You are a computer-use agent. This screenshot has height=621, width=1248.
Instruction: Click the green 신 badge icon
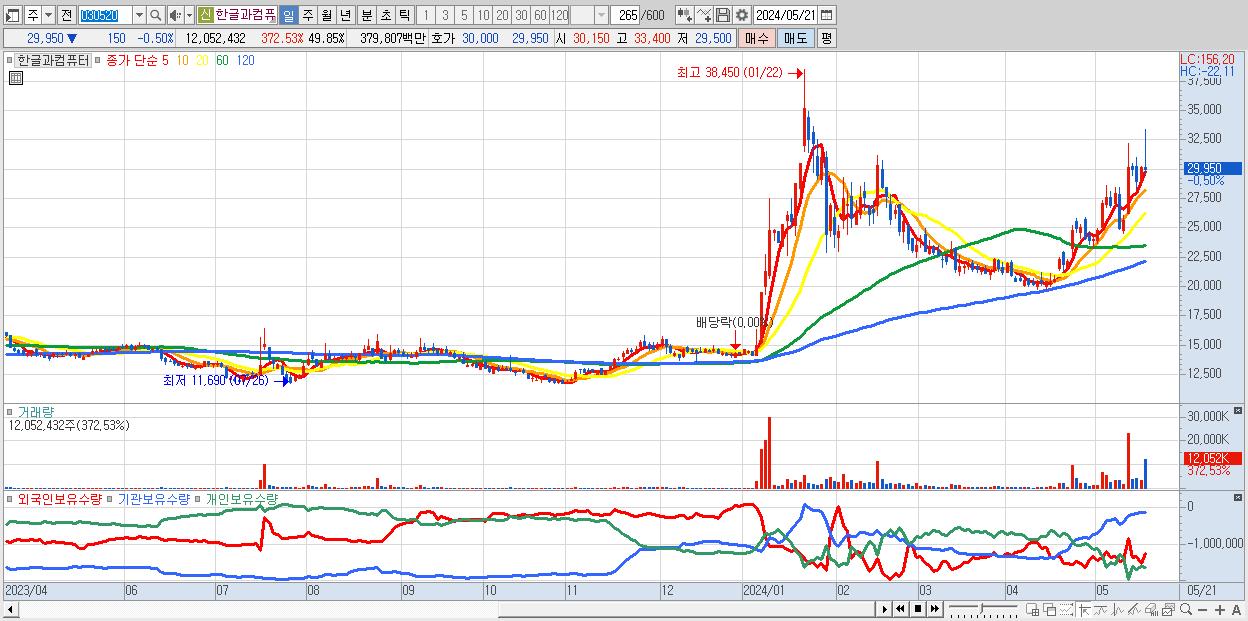[205, 15]
